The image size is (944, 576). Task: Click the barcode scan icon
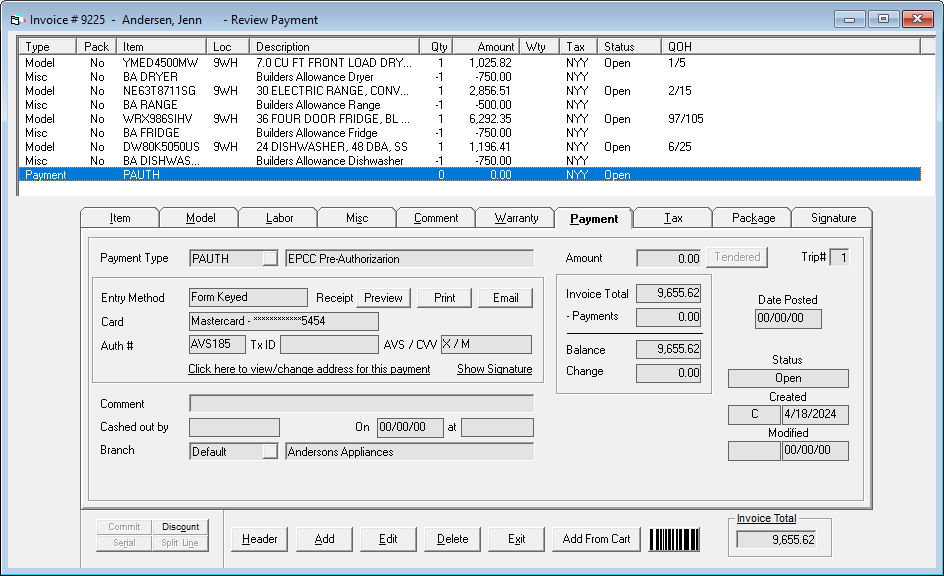674,539
